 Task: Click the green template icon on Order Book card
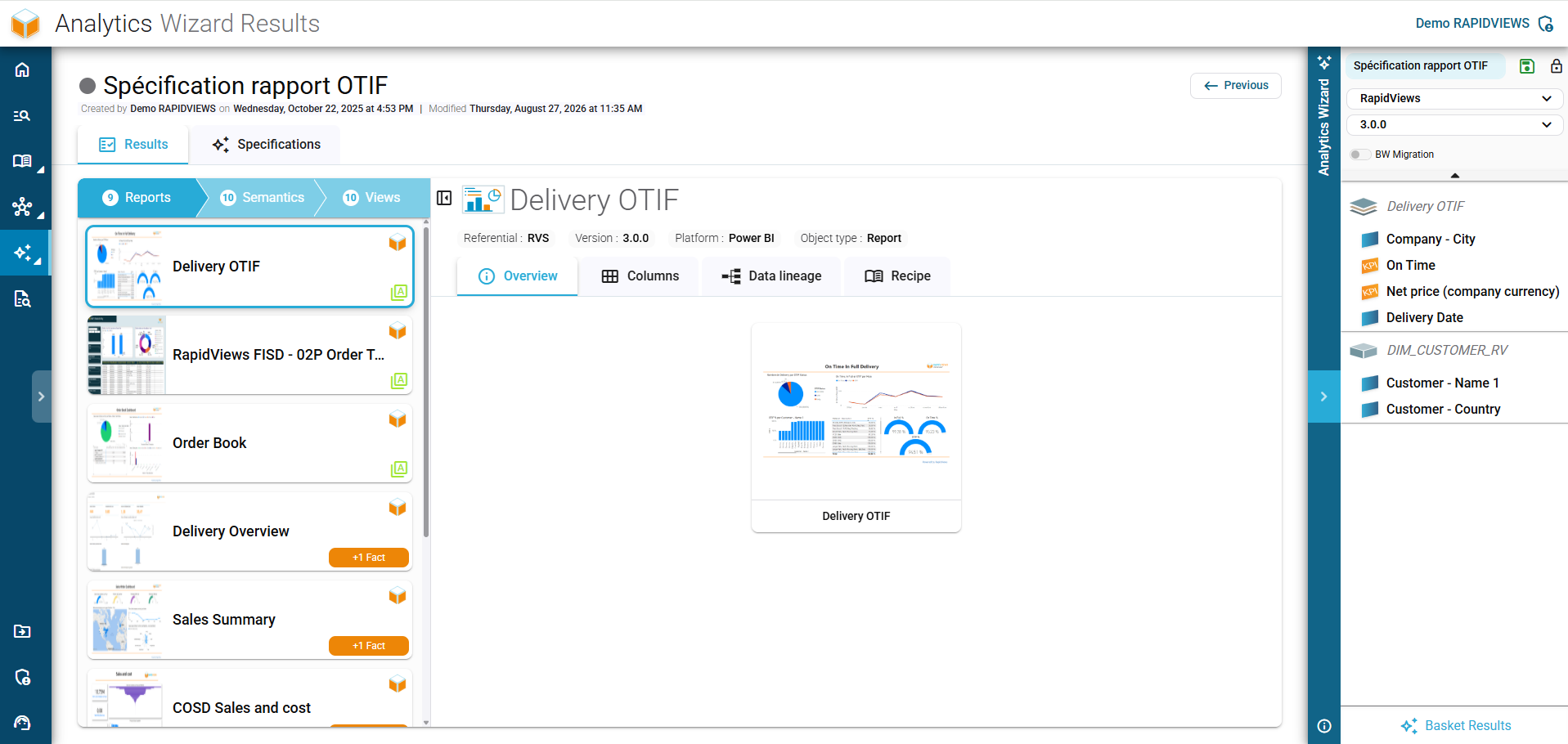click(399, 468)
